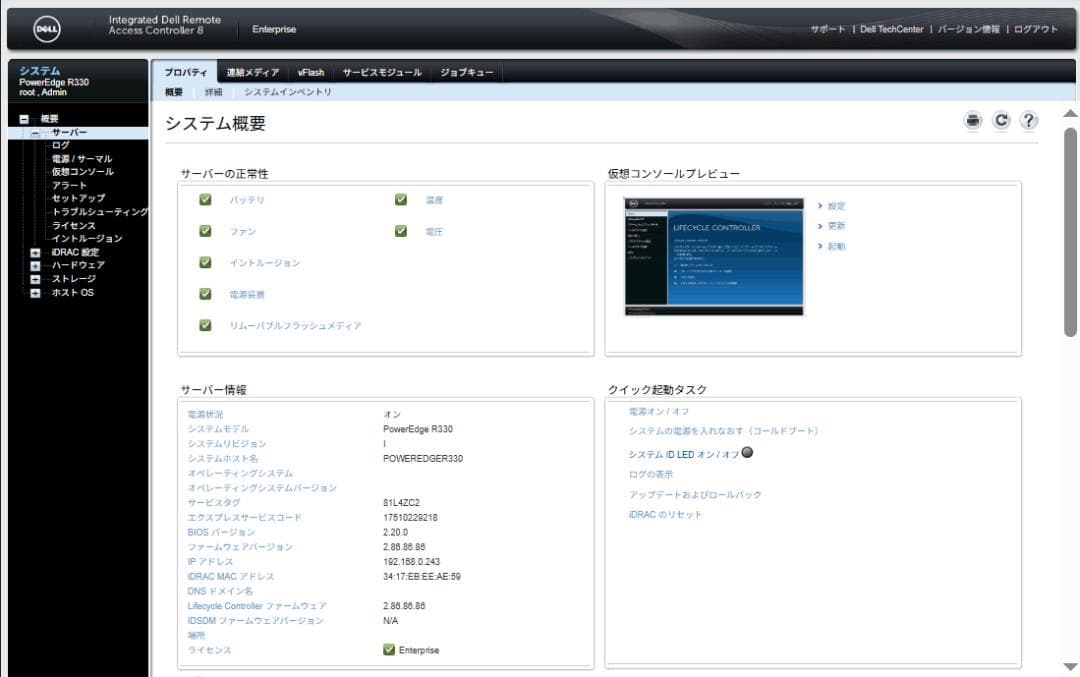Switch to the ジョブキュー tab
1080x677 pixels.
[x=467, y=72]
